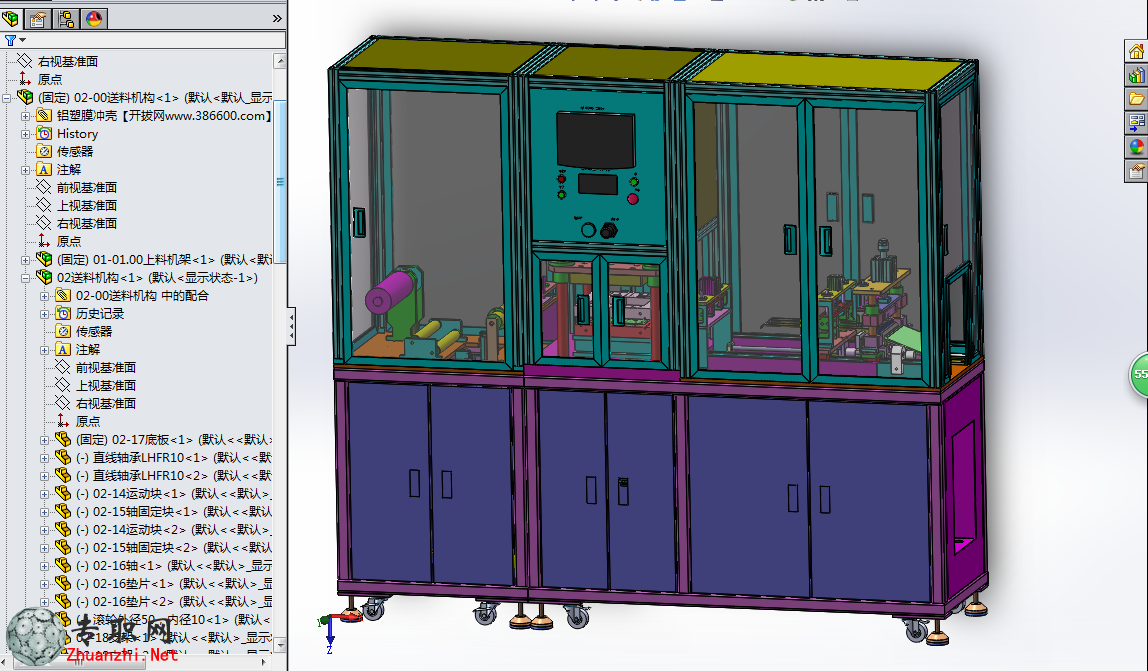Collapse the 02送料机构<1> subassembly

pyautogui.click(x=26, y=278)
